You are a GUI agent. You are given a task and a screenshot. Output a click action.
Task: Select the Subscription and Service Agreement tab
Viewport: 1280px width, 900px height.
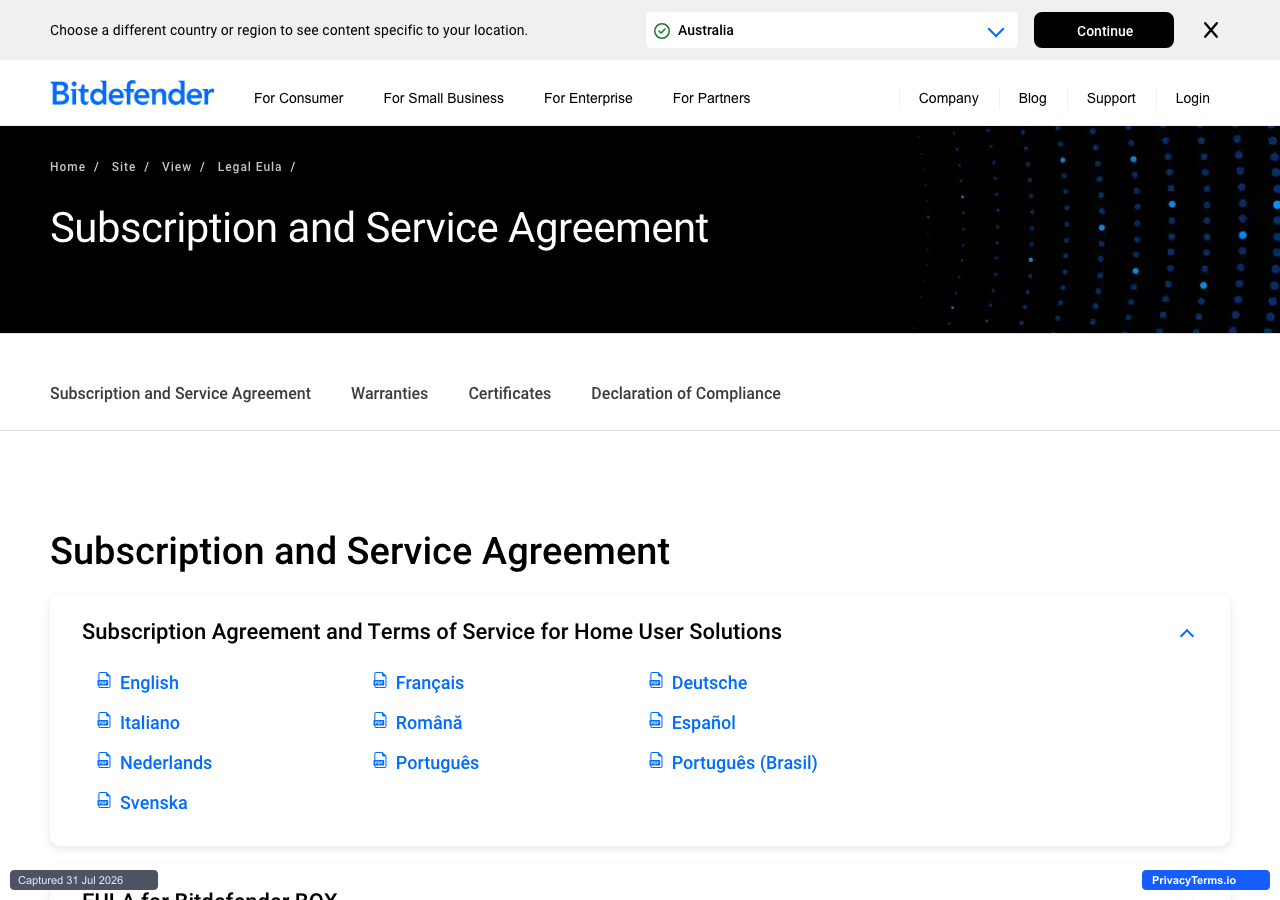pyautogui.click(x=181, y=394)
